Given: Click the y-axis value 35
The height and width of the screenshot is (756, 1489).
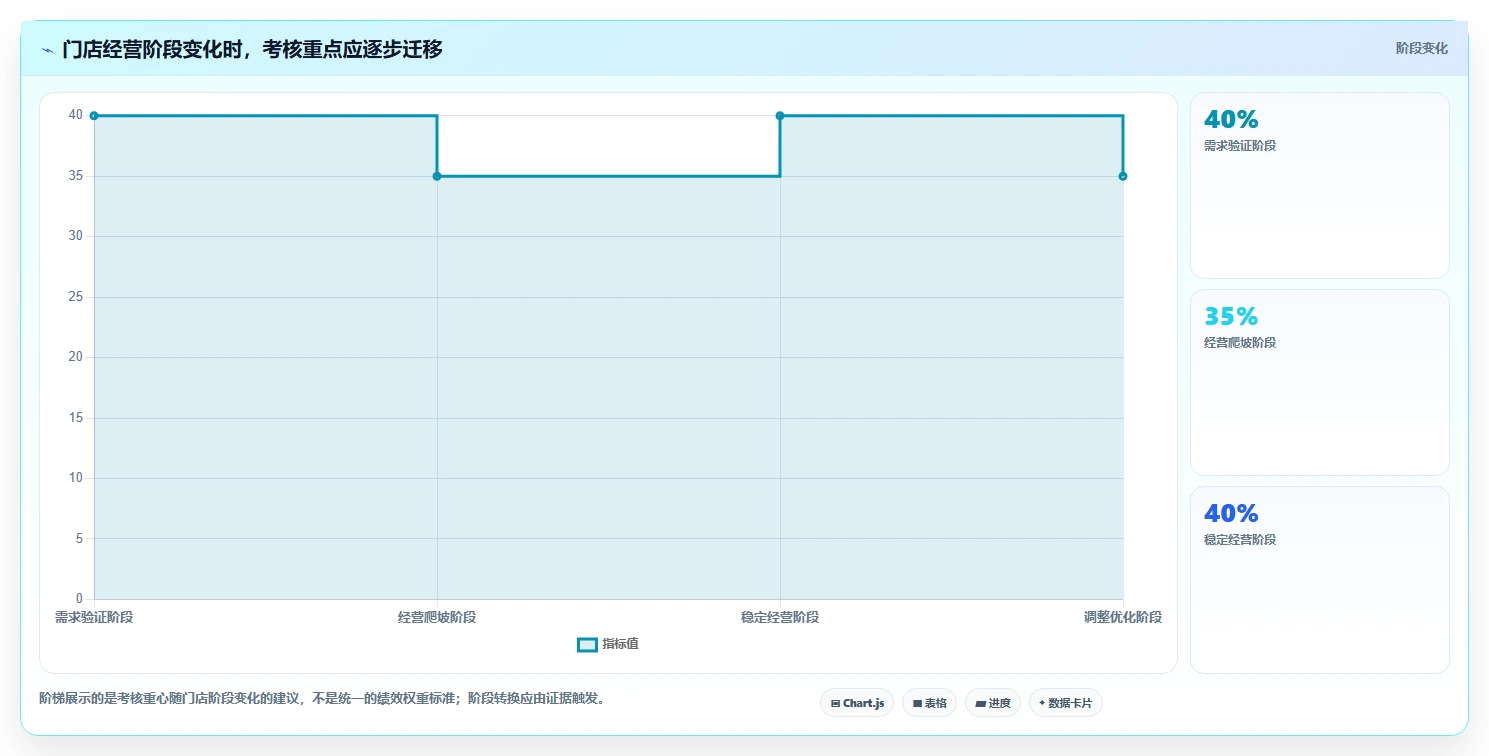Looking at the screenshot, I should pyautogui.click(x=76, y=176).
